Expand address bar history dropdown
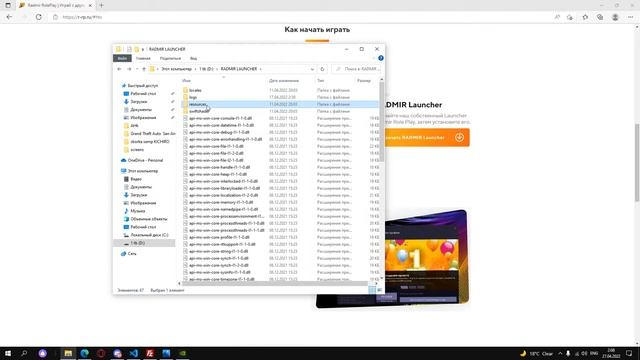 pos(312,69)
